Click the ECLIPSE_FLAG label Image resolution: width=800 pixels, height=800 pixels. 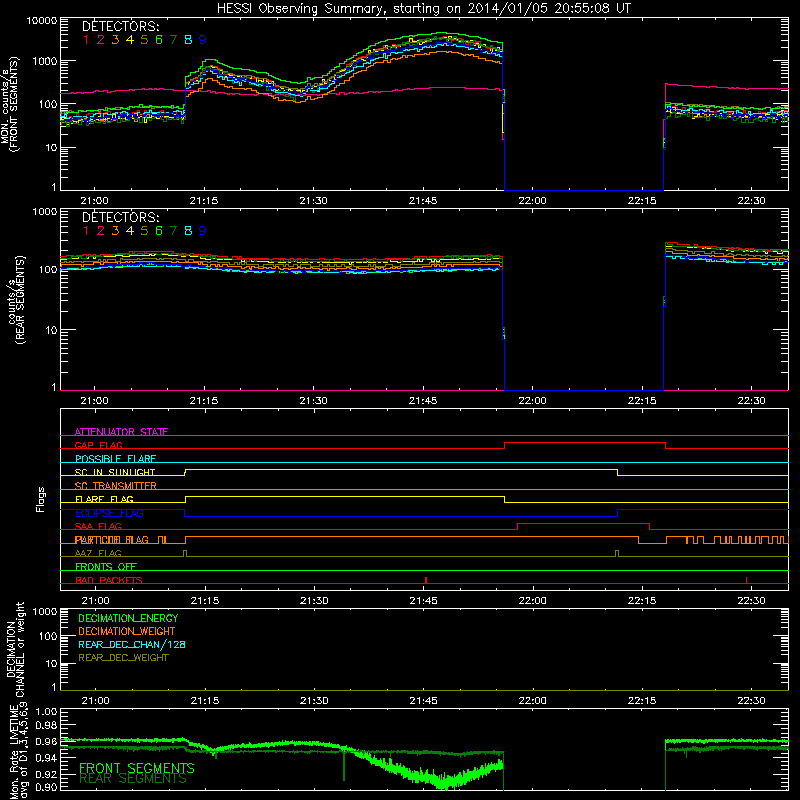pyautogui.click(x=109, y=513)
